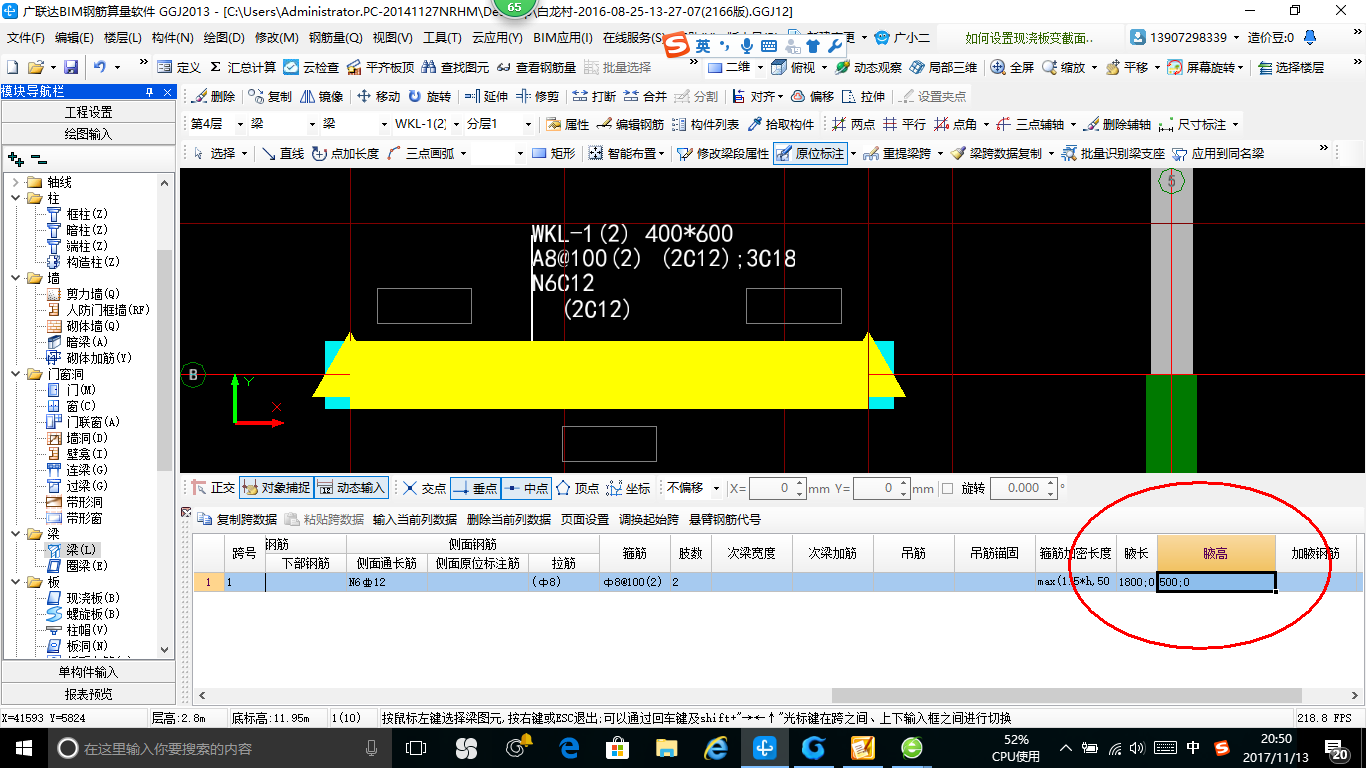
Task: Click the table's horizontal scrollbar
Action: [x=1066, y=695]
